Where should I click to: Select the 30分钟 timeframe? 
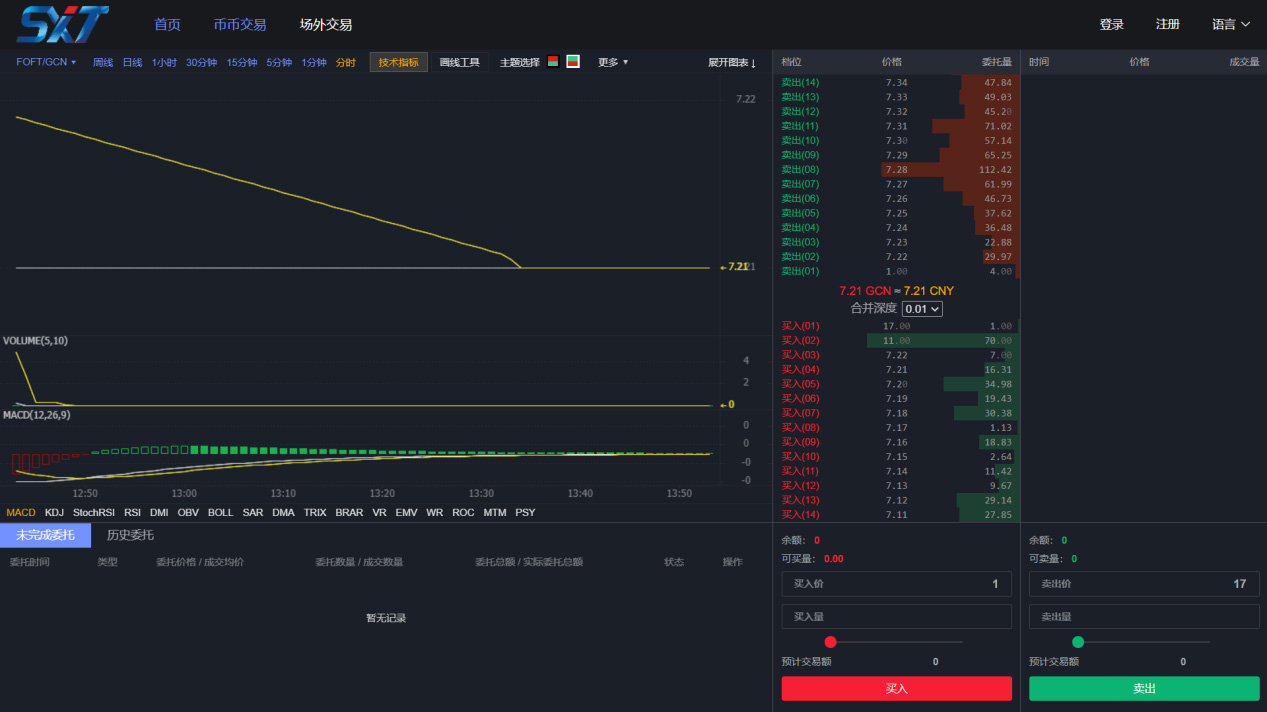201,62
